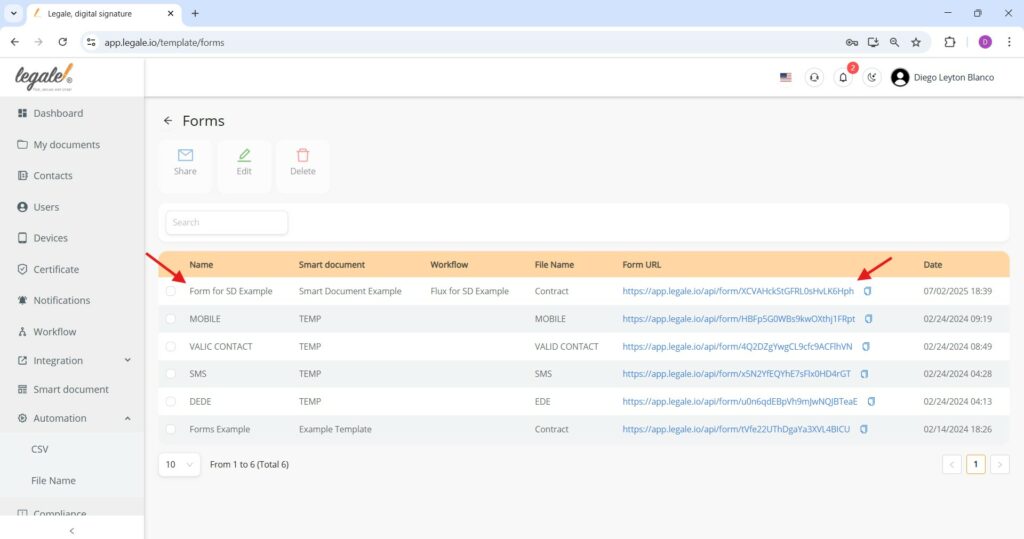1024x539 pixels.
Task: Open the notifications bell
Action: pos(843,77)
